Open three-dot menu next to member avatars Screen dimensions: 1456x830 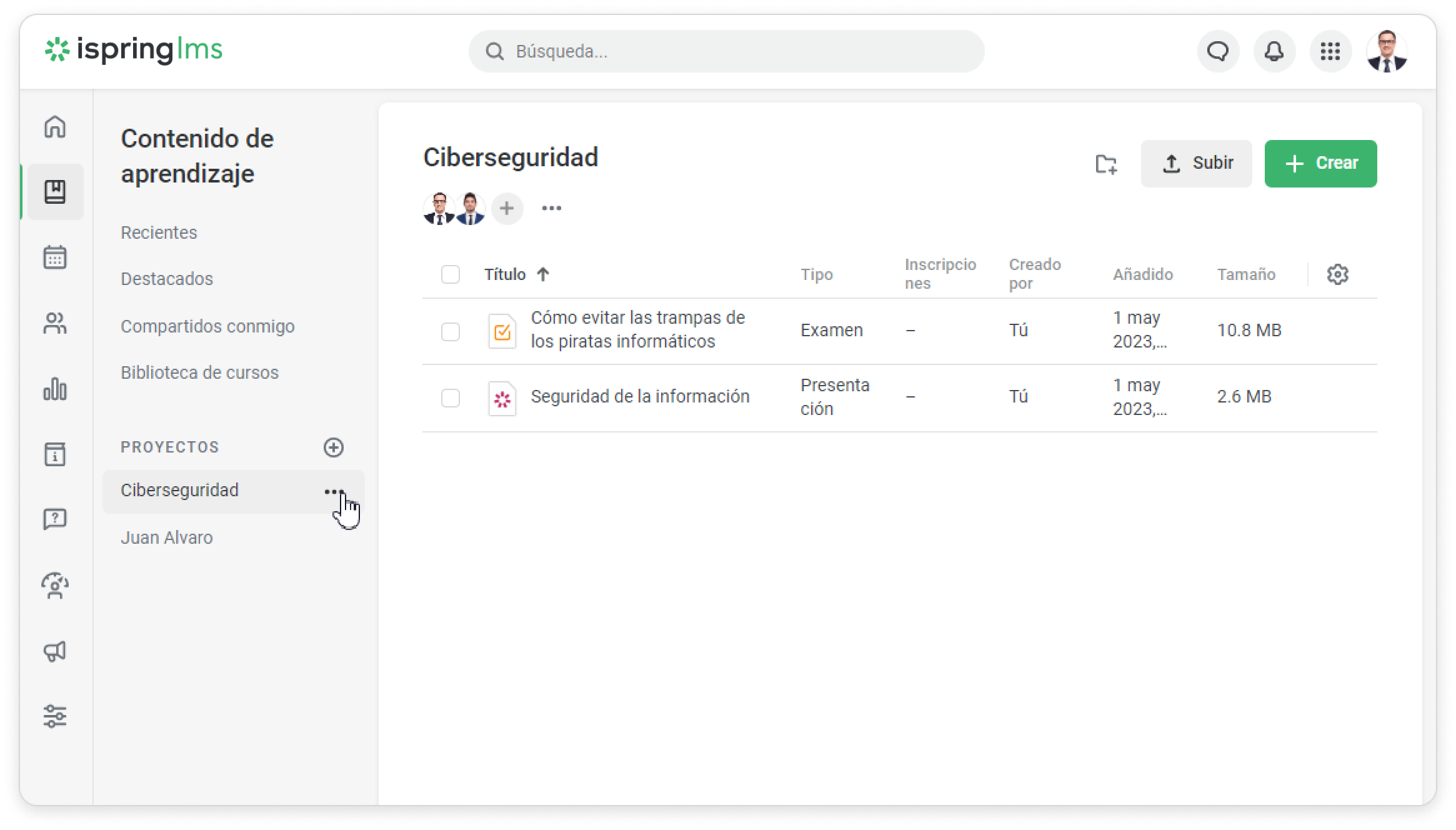coord(551,208)
